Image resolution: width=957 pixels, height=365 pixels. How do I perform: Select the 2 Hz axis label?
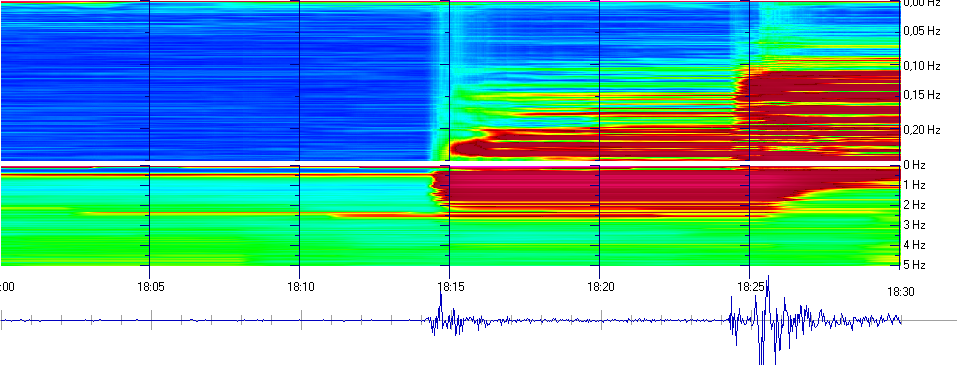[914, 205]
